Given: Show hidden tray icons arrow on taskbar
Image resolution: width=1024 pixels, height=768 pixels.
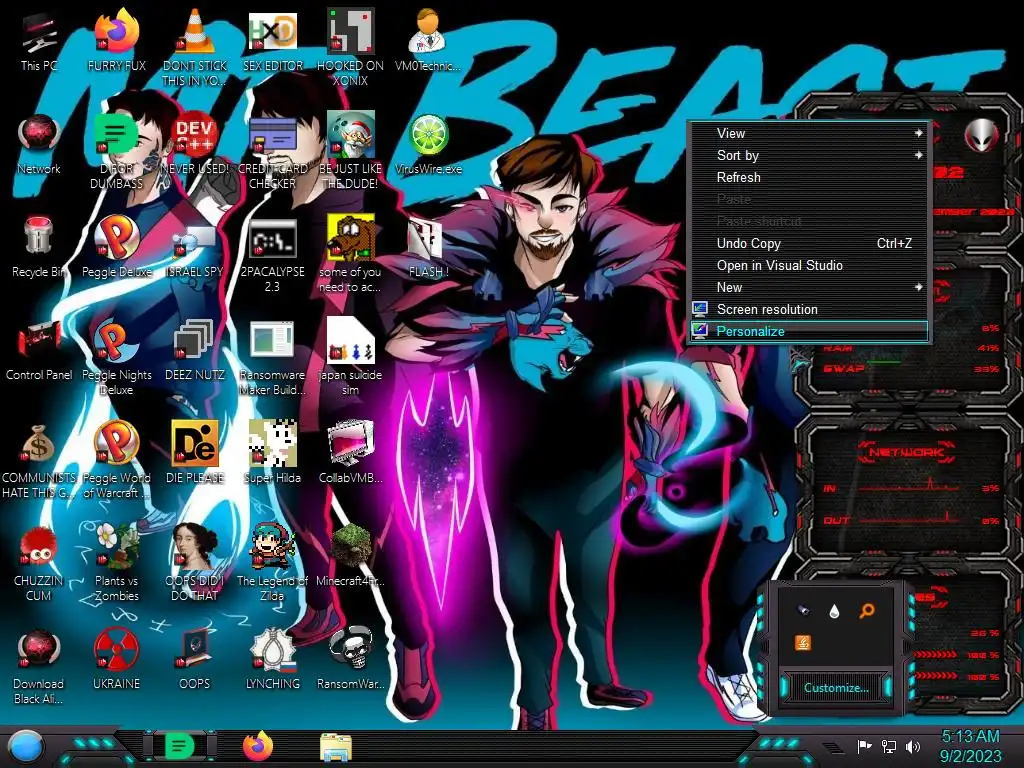Looking at the screenshot, I should 832,747.
